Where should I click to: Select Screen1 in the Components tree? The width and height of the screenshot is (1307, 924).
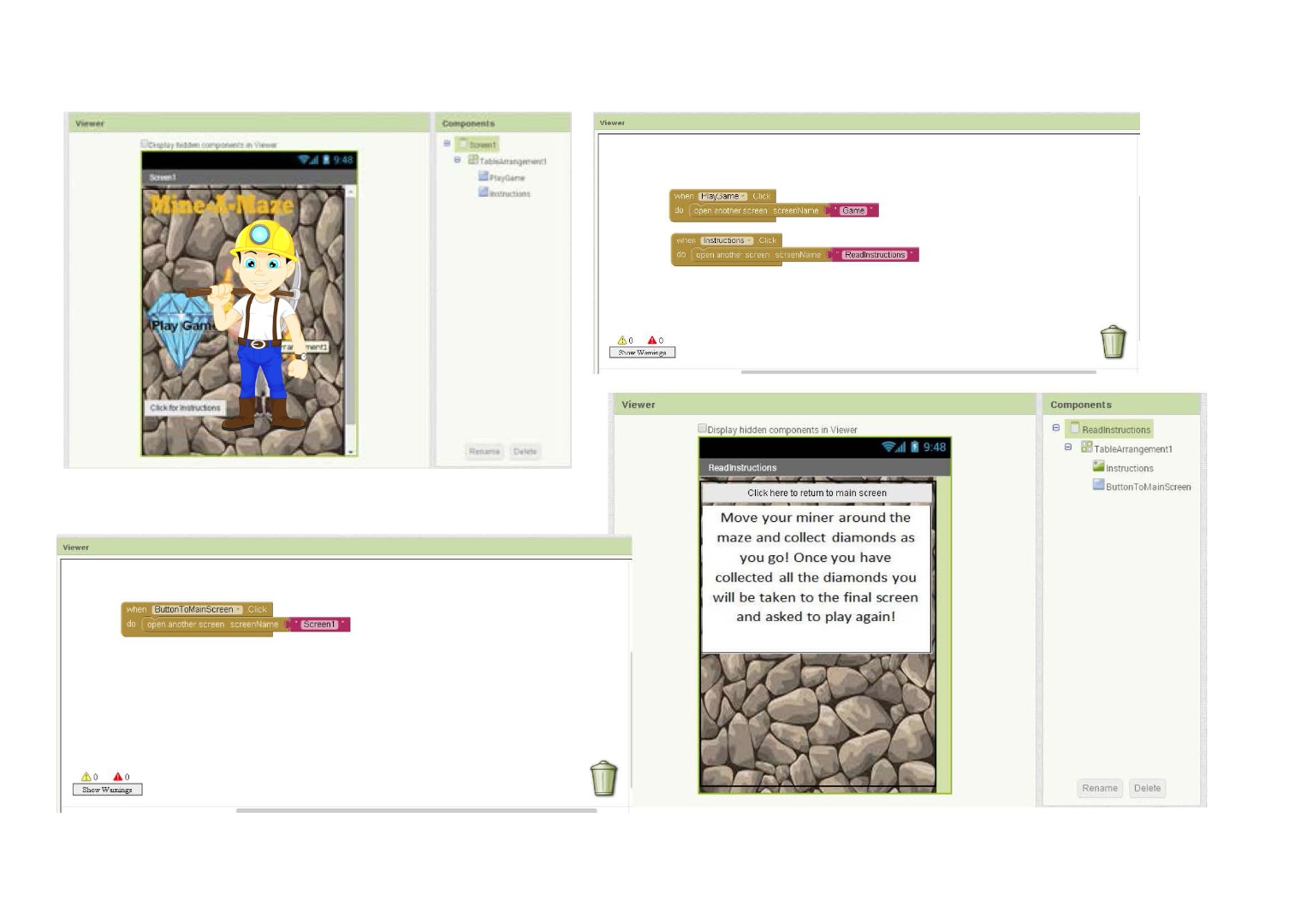pos(483,145)
